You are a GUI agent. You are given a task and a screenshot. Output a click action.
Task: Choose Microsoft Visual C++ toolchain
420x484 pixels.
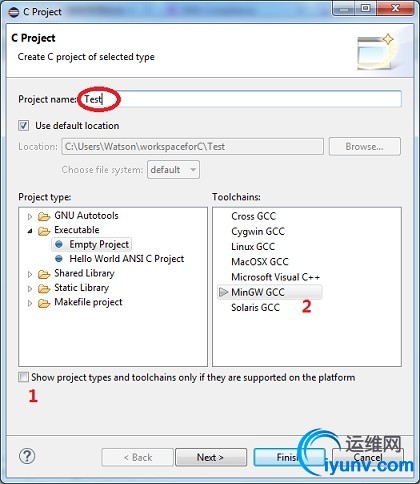[x=276, y=277]
